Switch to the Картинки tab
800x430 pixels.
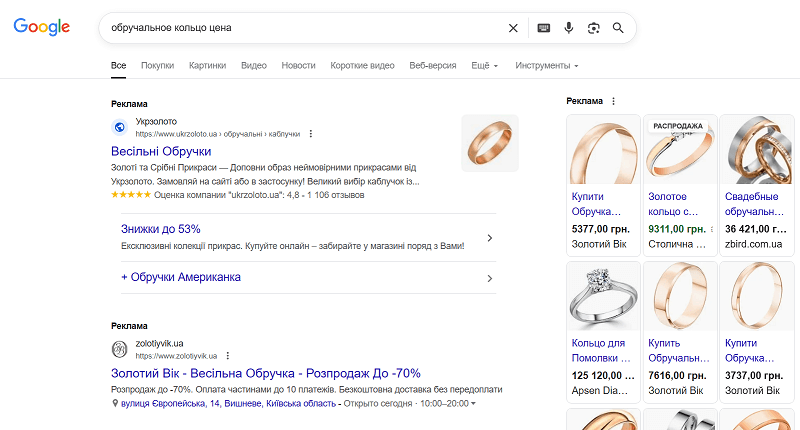pos(207,65)
